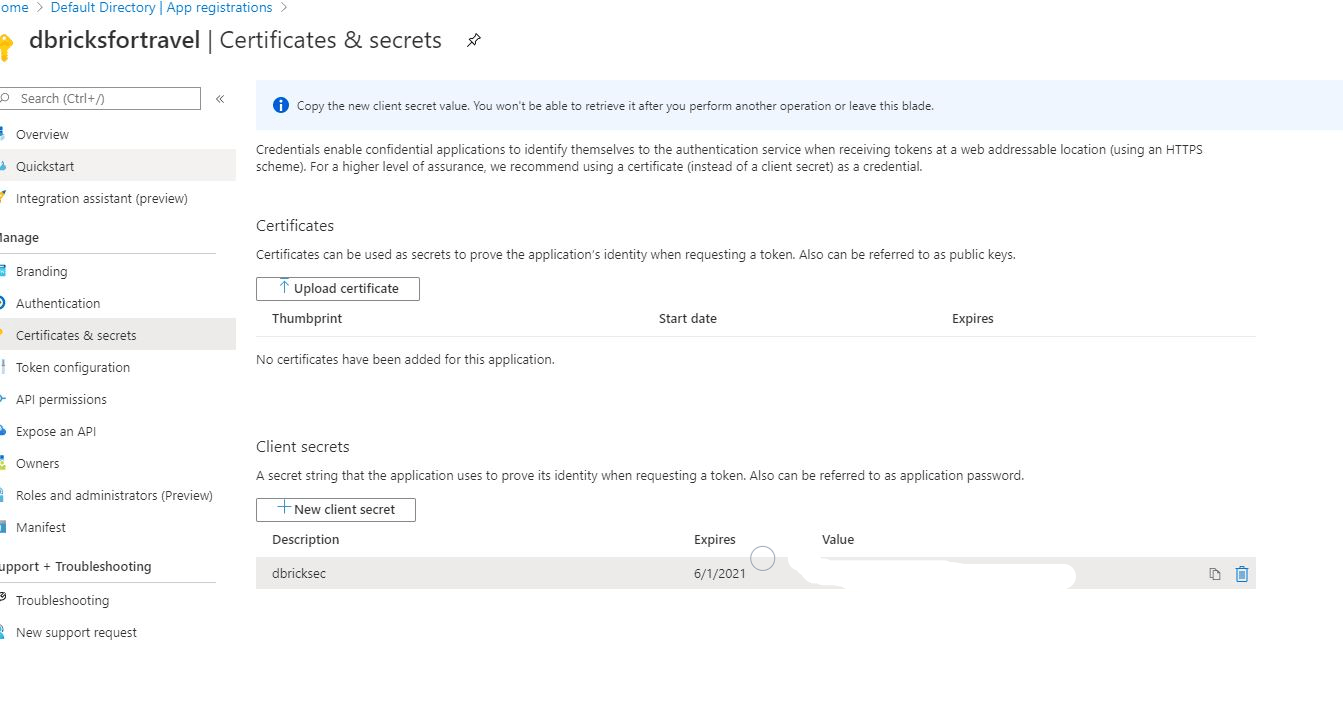Image resolution: width=1343 pixels, height=716 pixels.
Task: Open Expose an API page
Action: (x=56, y=432)
